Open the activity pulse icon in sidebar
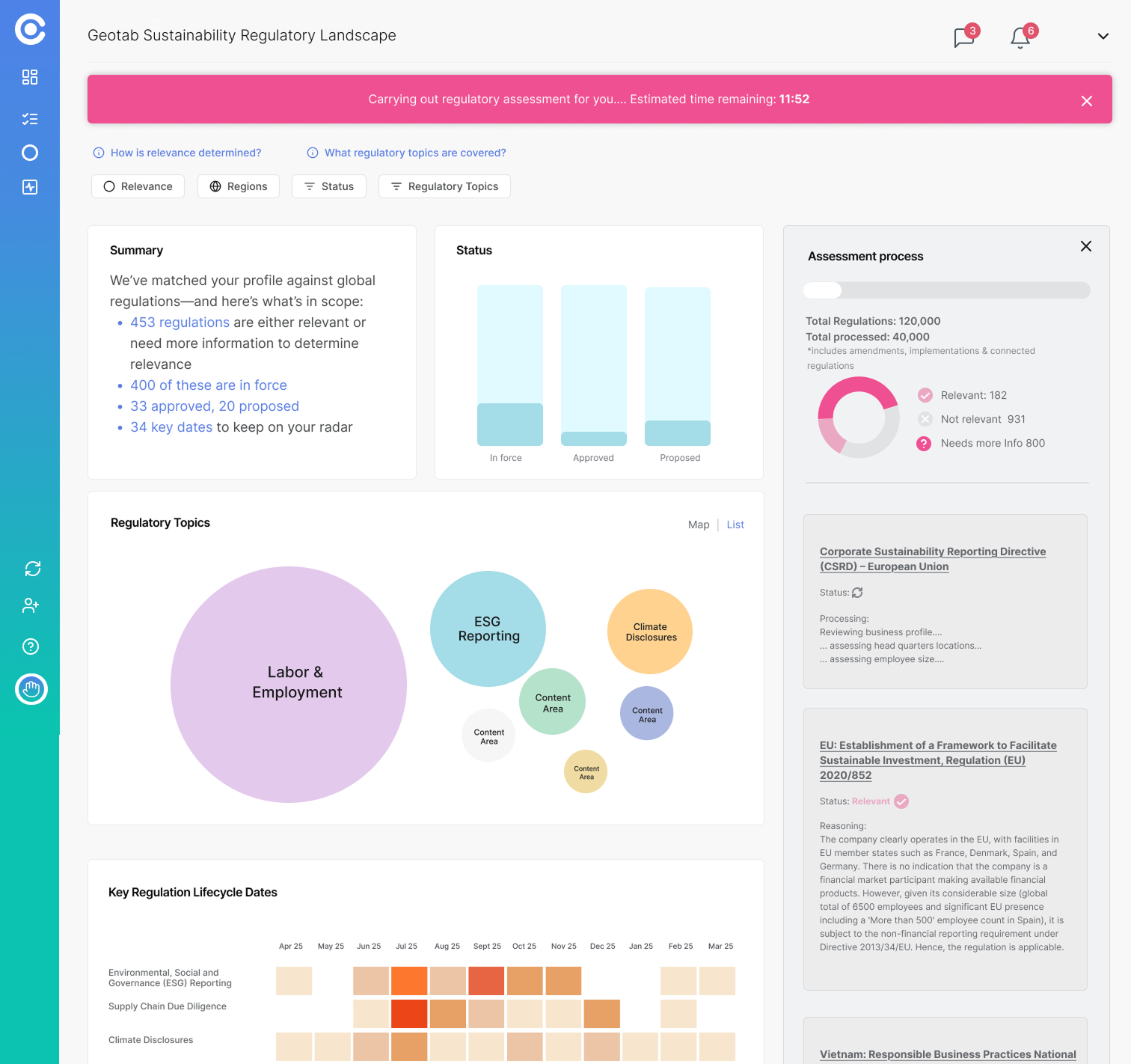 [x=30, y=187]
